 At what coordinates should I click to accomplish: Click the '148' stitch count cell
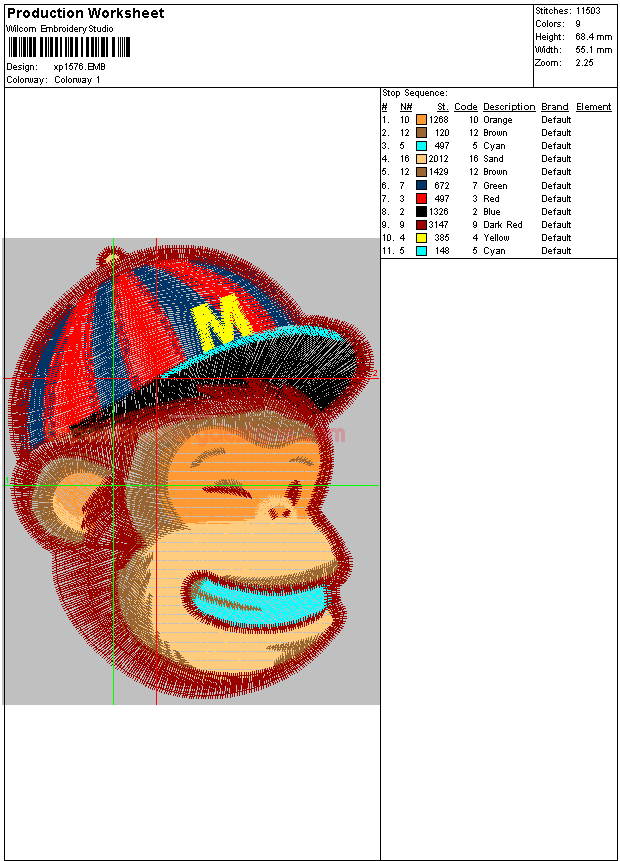point(442,251)
